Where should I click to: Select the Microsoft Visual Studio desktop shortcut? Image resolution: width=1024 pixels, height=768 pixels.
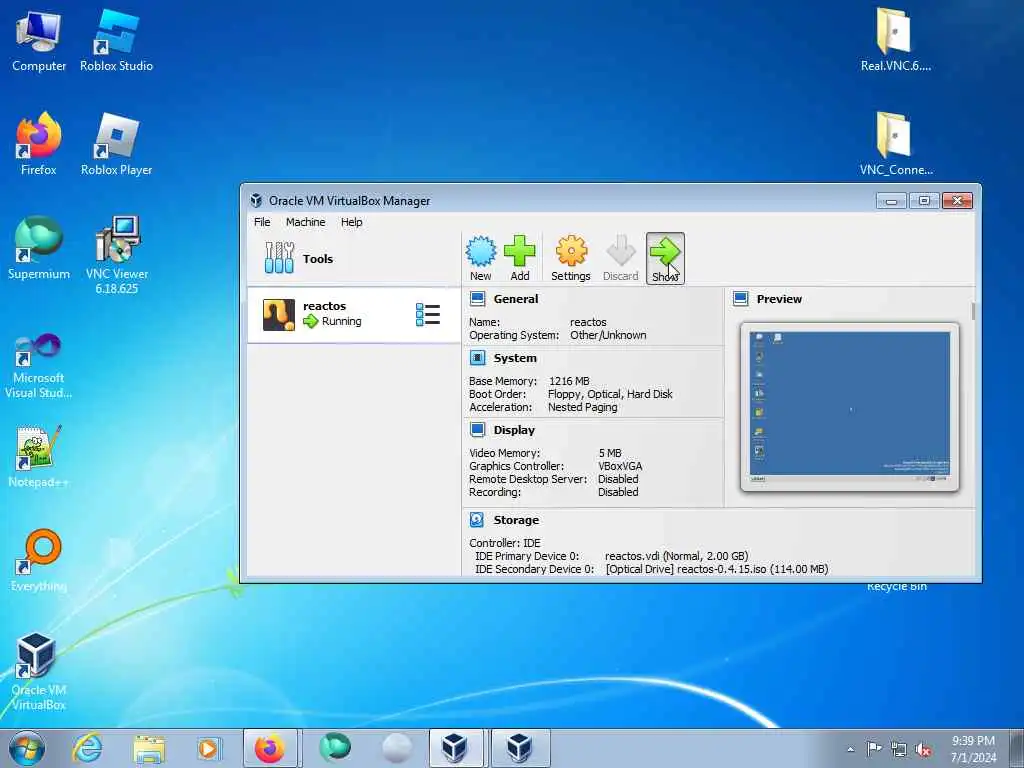coord(39,366)
